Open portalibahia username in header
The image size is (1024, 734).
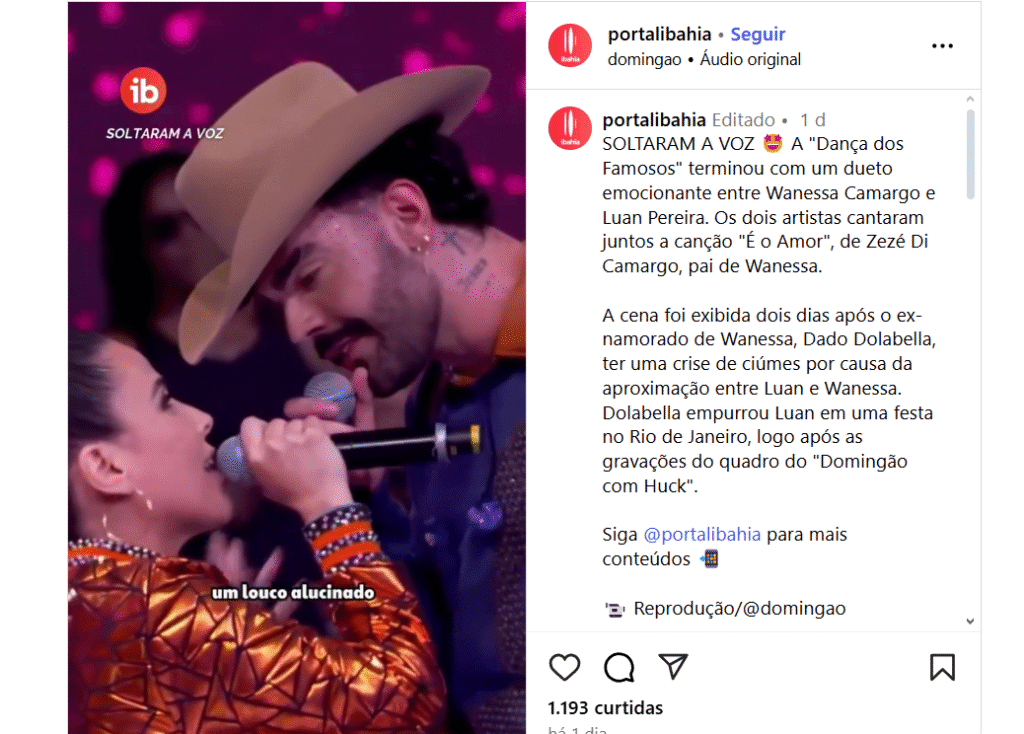point(659,34)
